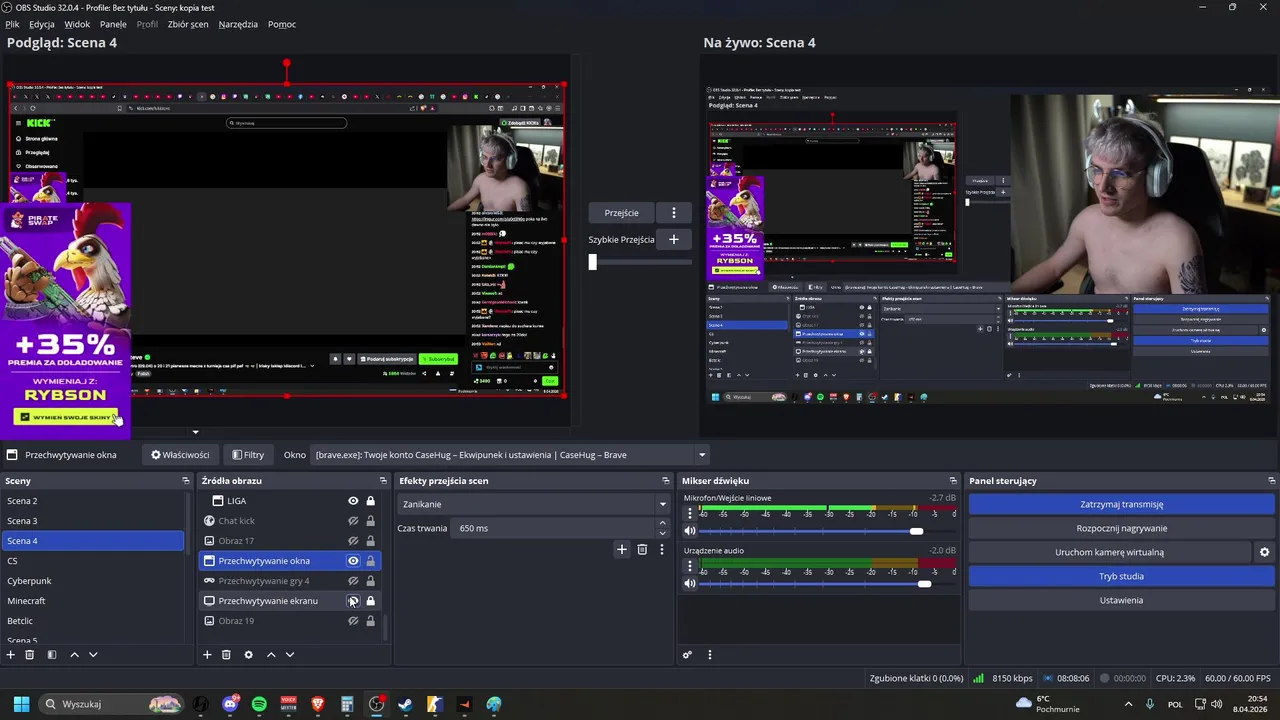Open Właściwości of selected source
This screenshot has height=720, width=1280.
(x=180, y=455)
